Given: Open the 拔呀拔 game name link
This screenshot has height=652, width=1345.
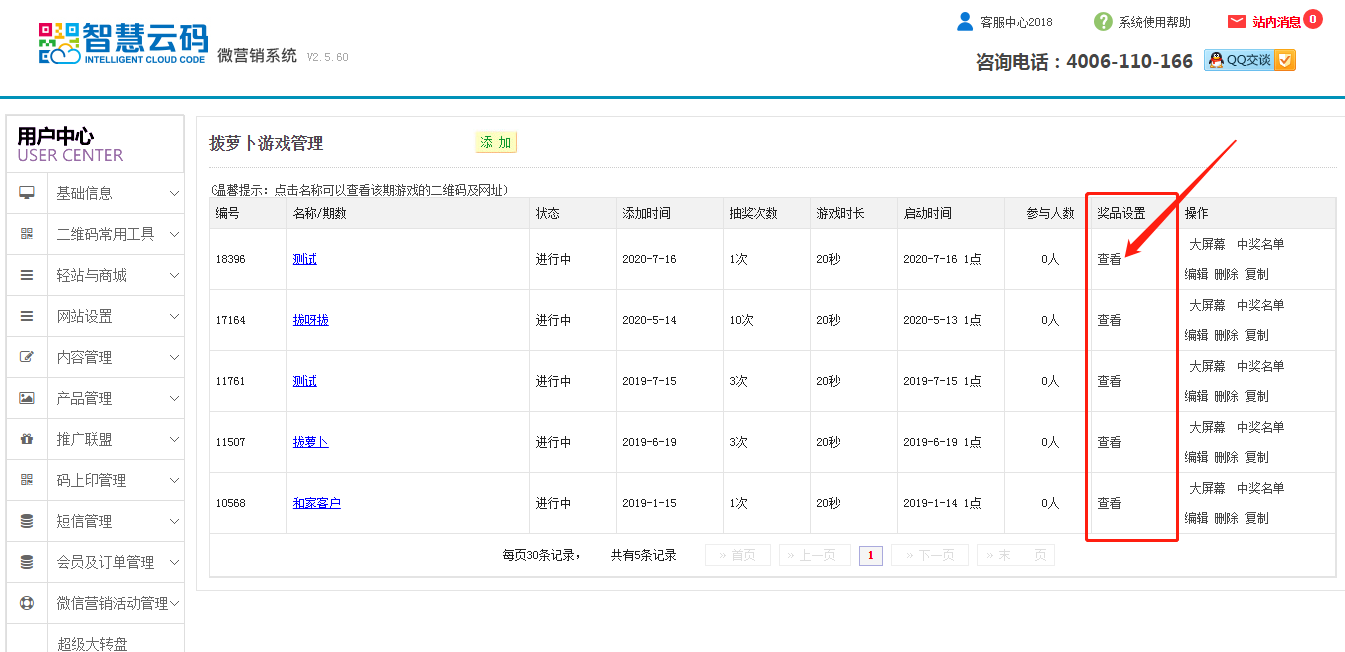Looking at the screenshot, I should 310,320.
